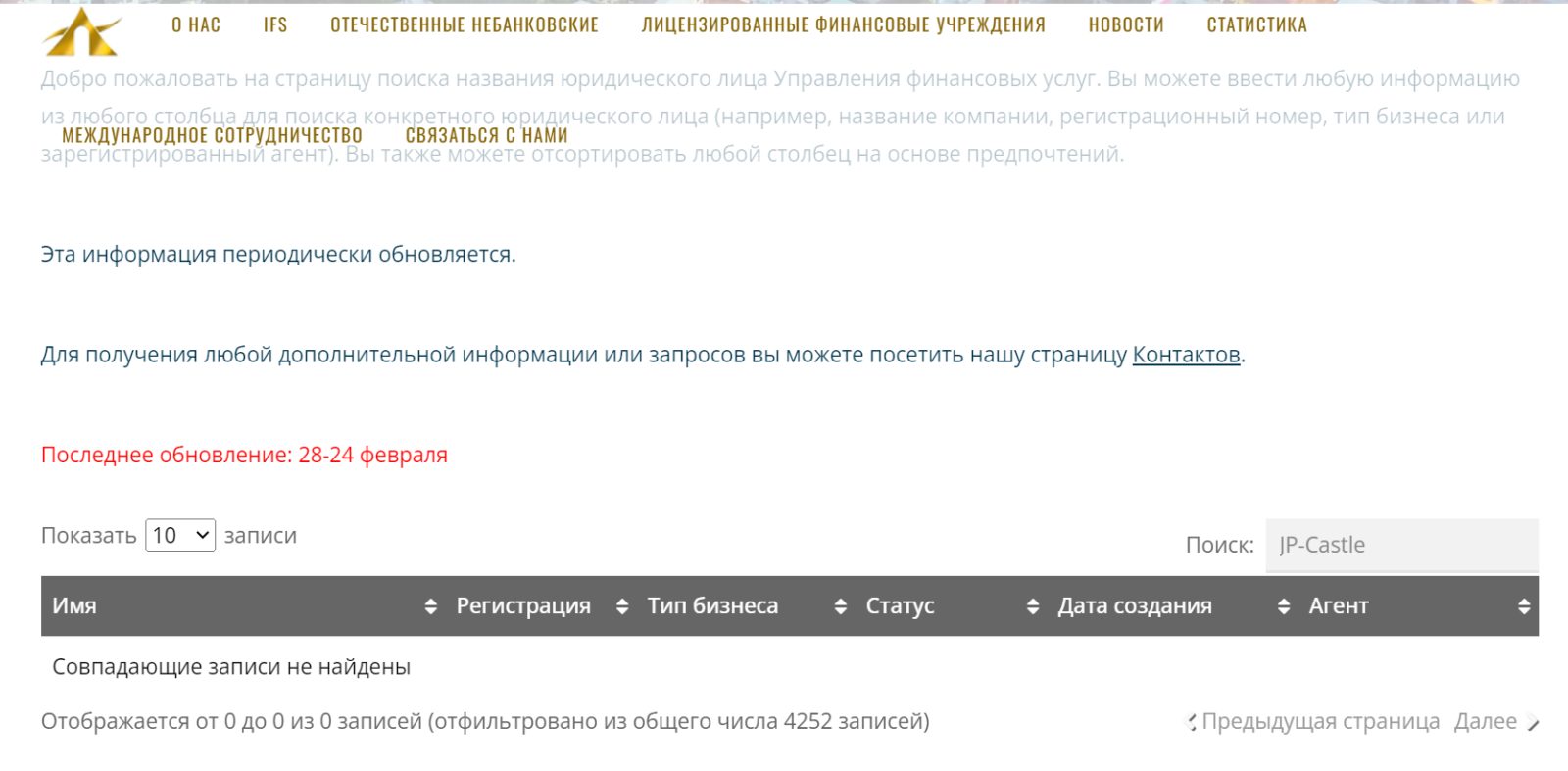
Task: Sort by Агент column arrows icon
Action: (1523, 606)
